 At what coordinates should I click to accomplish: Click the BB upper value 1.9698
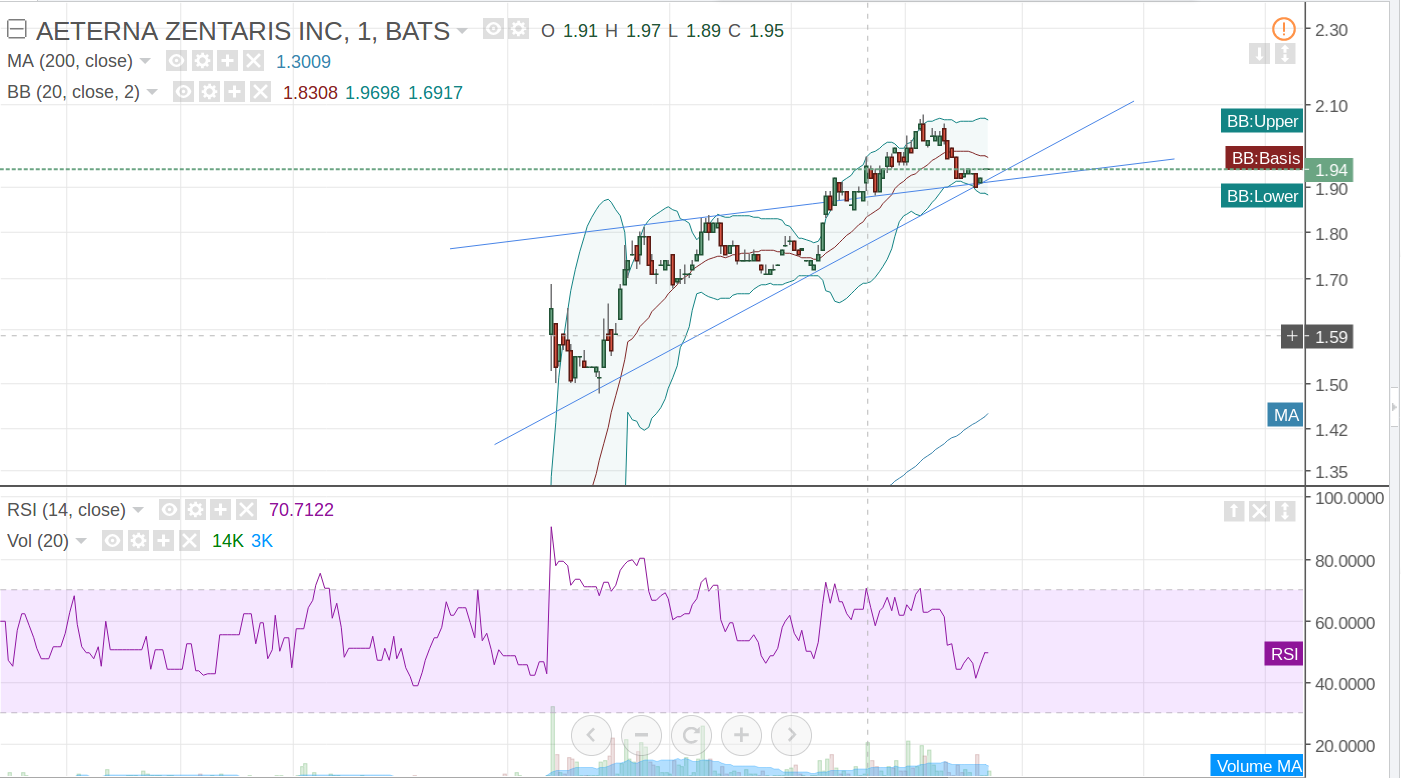(x=372, y=92)
